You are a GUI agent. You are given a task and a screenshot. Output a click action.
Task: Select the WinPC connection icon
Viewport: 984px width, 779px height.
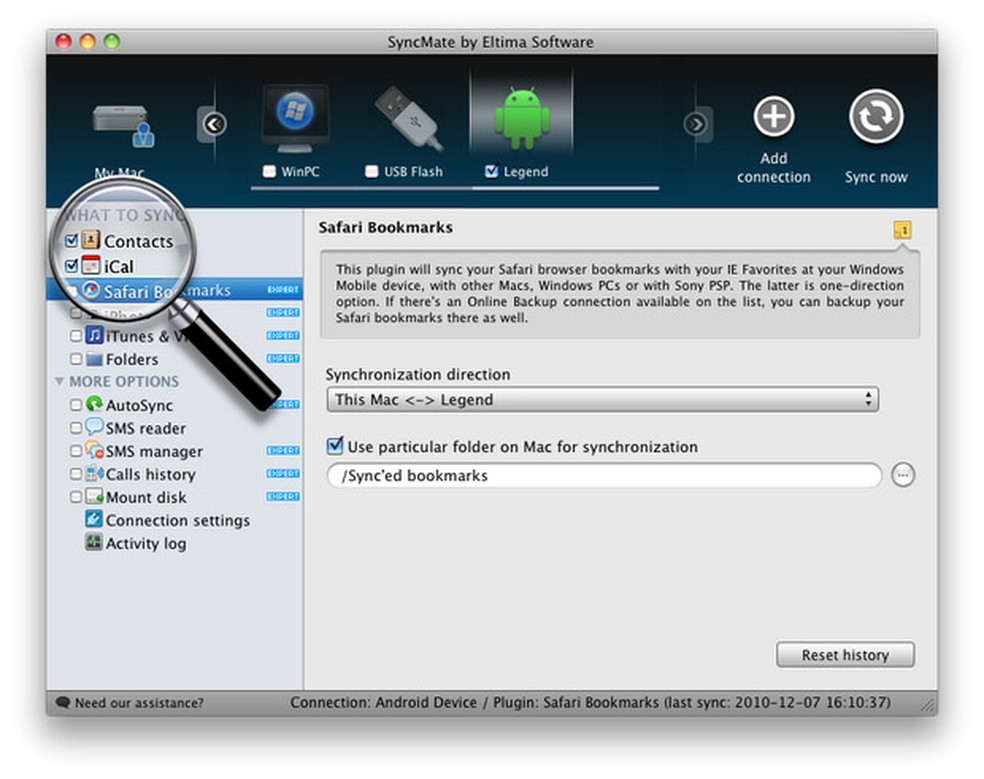point(295,119)
